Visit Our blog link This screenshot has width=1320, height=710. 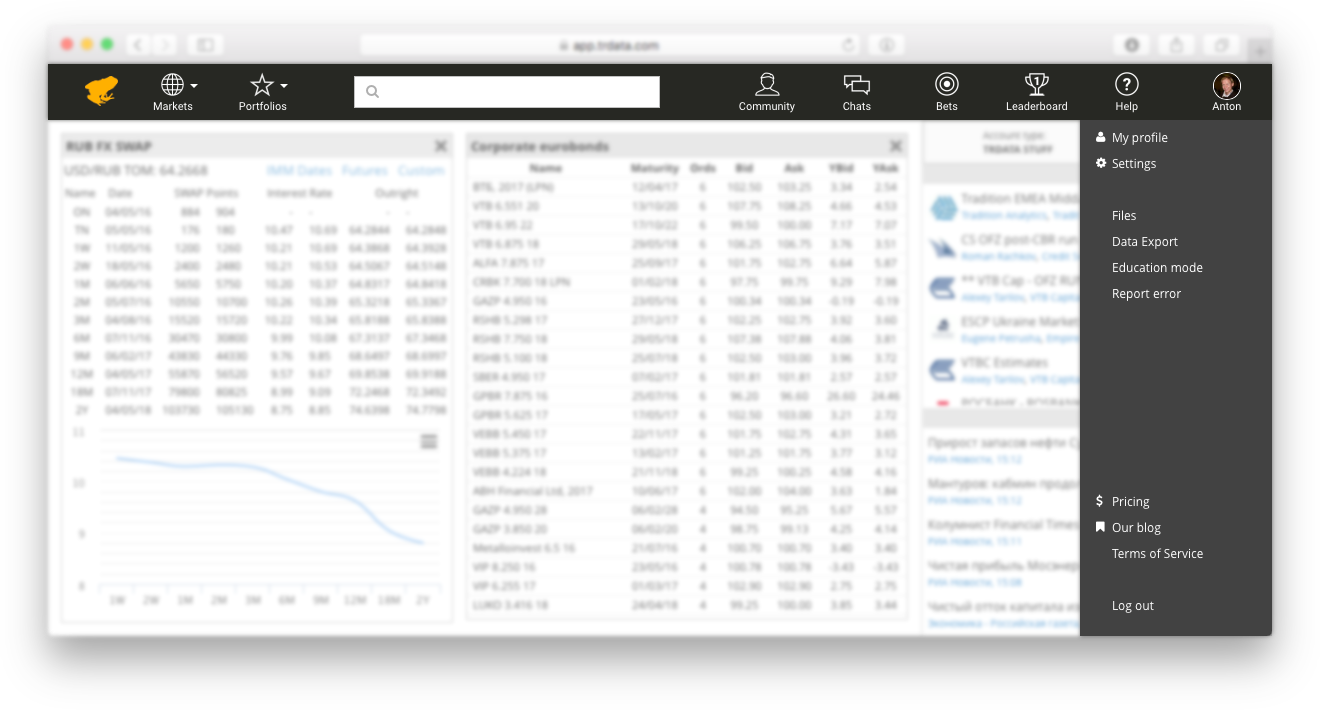point(1136,528)
